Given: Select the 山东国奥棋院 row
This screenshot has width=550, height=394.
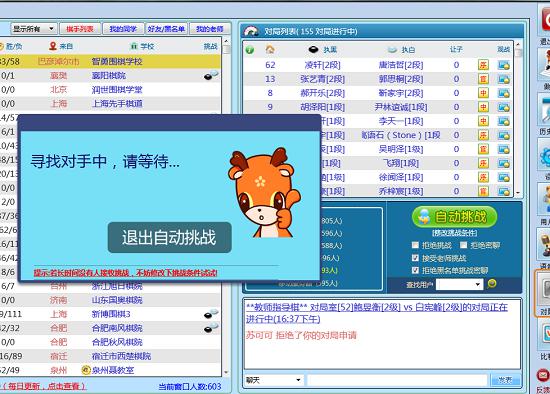Looking at the screenshot, I should click(x=110, y=300).
